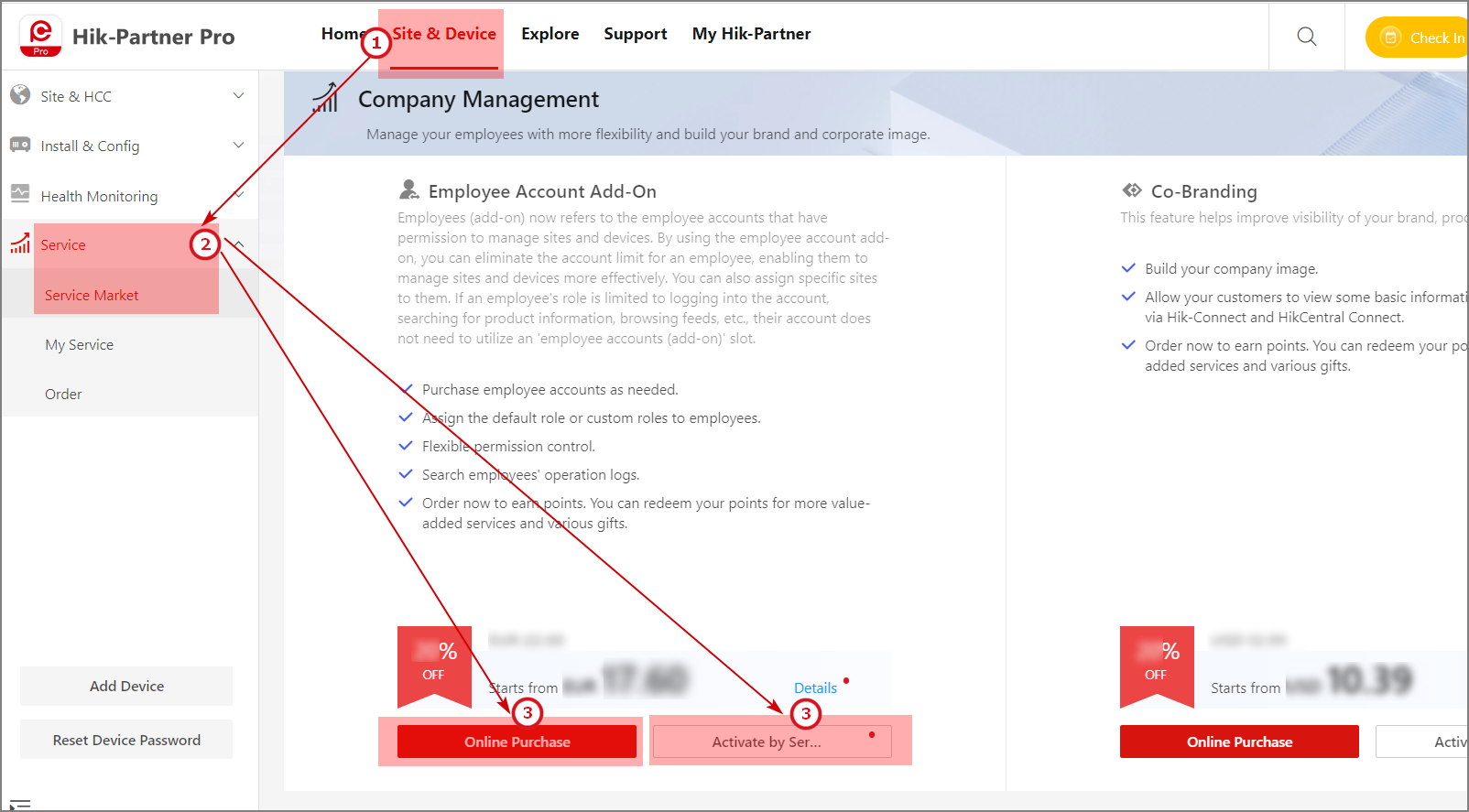Click the Employee Account Add-On person icon
Screen dimensions: 1469x812
[x=409, y=189]
